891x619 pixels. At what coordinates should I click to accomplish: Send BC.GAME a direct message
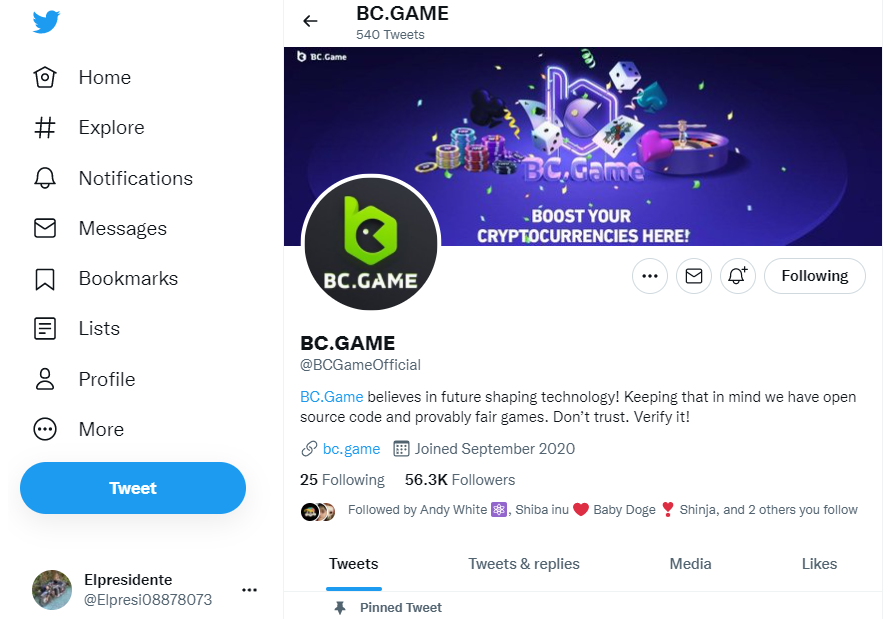[694, 276]
